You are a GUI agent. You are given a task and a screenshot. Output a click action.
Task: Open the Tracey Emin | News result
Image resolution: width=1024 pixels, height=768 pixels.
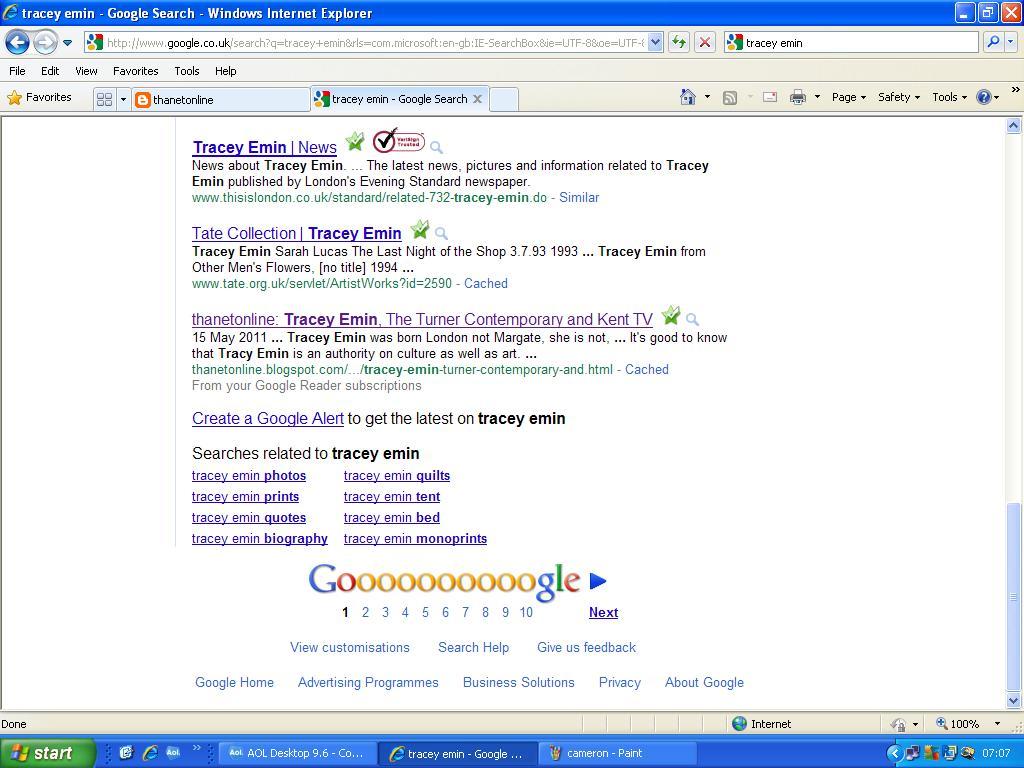coord(264,148)
